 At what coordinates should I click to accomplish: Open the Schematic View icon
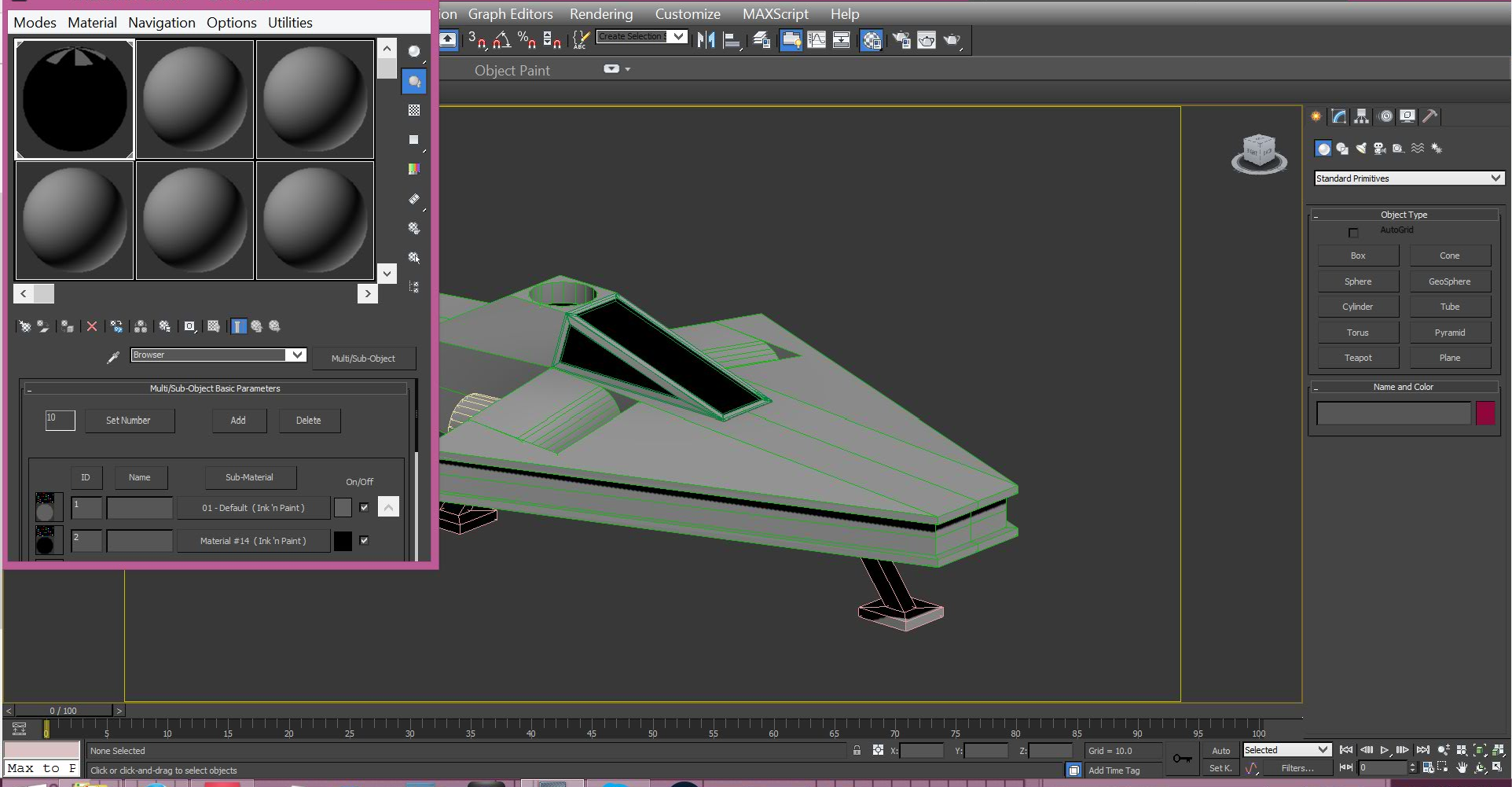(841, 39)
